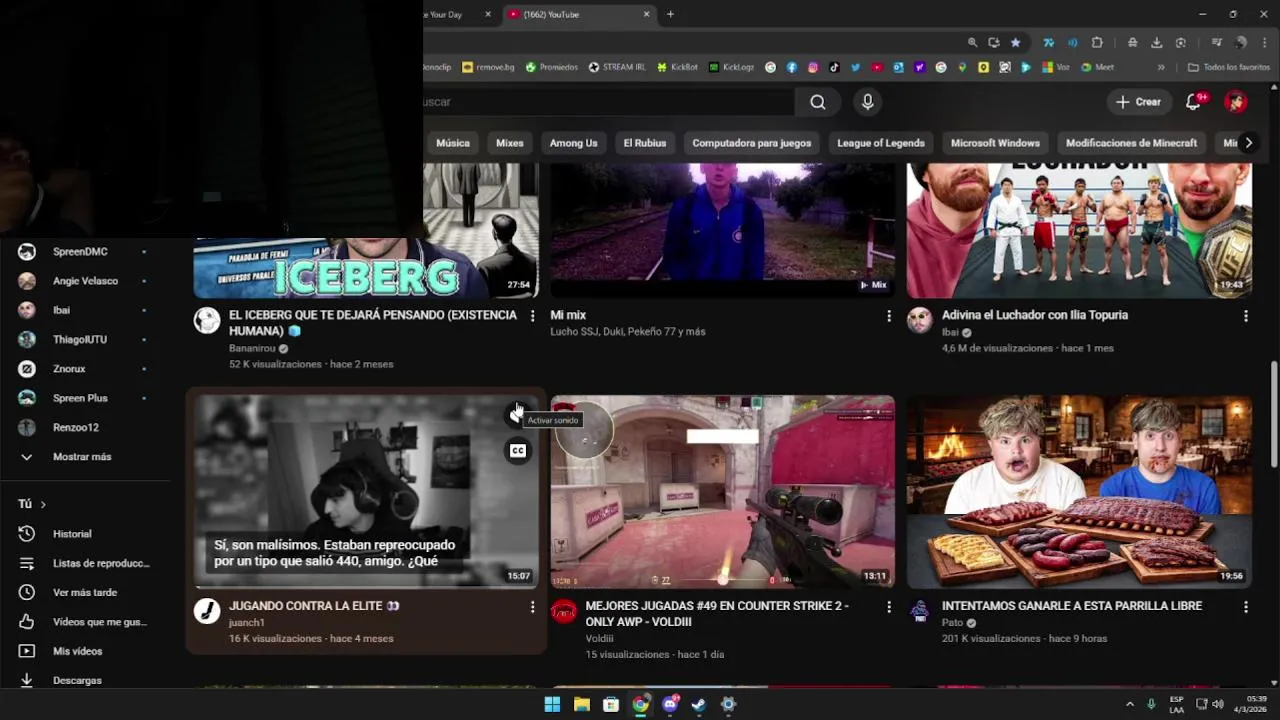Select the Mixes filter chip
The width and height of the screenshot is (1280, 720).
tap(510, 143)
